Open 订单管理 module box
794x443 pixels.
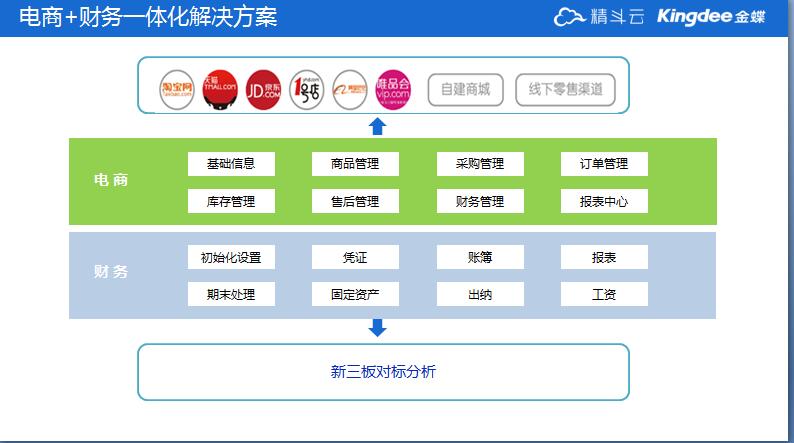(x=604, y=164)
